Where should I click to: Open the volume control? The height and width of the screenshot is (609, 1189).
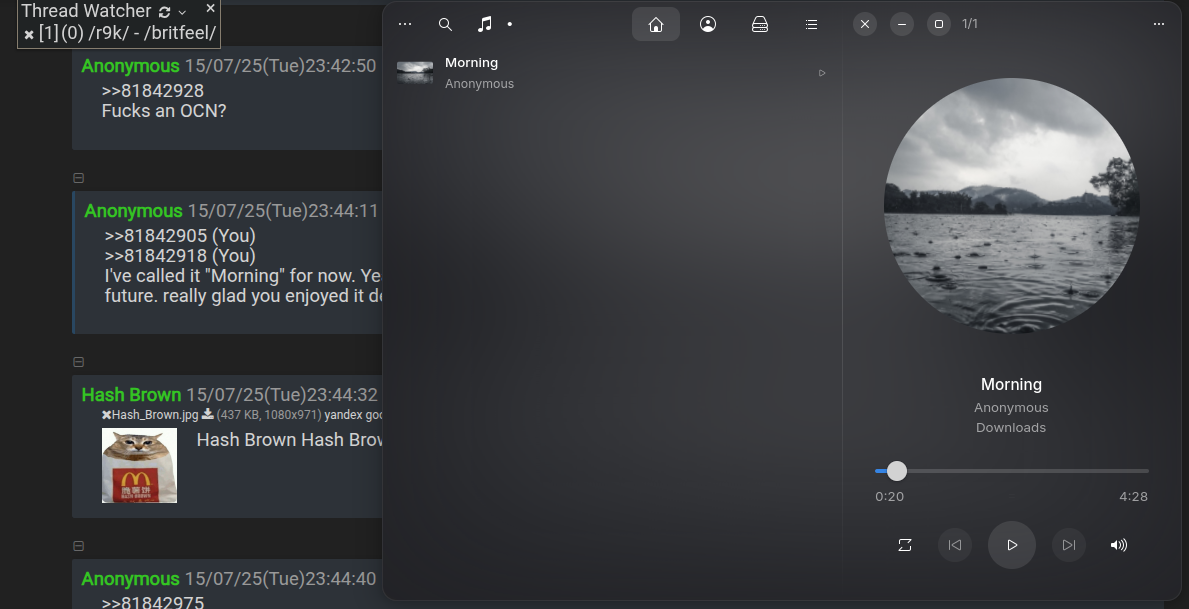[x=1118, y=545]
